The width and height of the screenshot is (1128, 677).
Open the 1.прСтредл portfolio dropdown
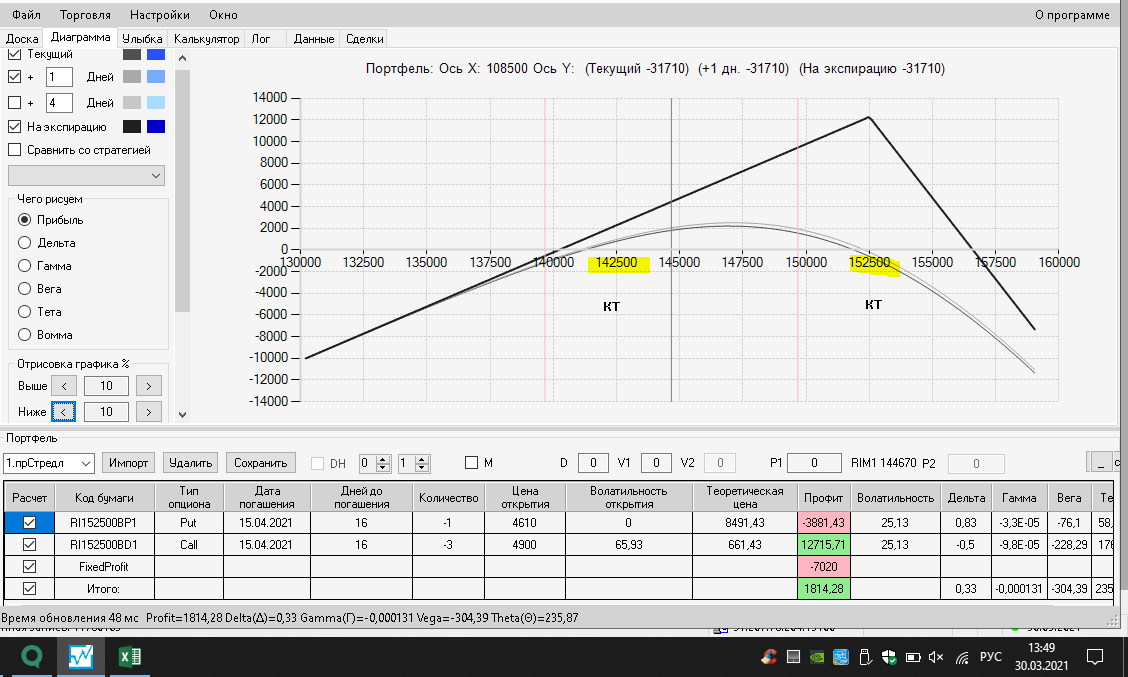pyautogui.click(x=49, y=463)
